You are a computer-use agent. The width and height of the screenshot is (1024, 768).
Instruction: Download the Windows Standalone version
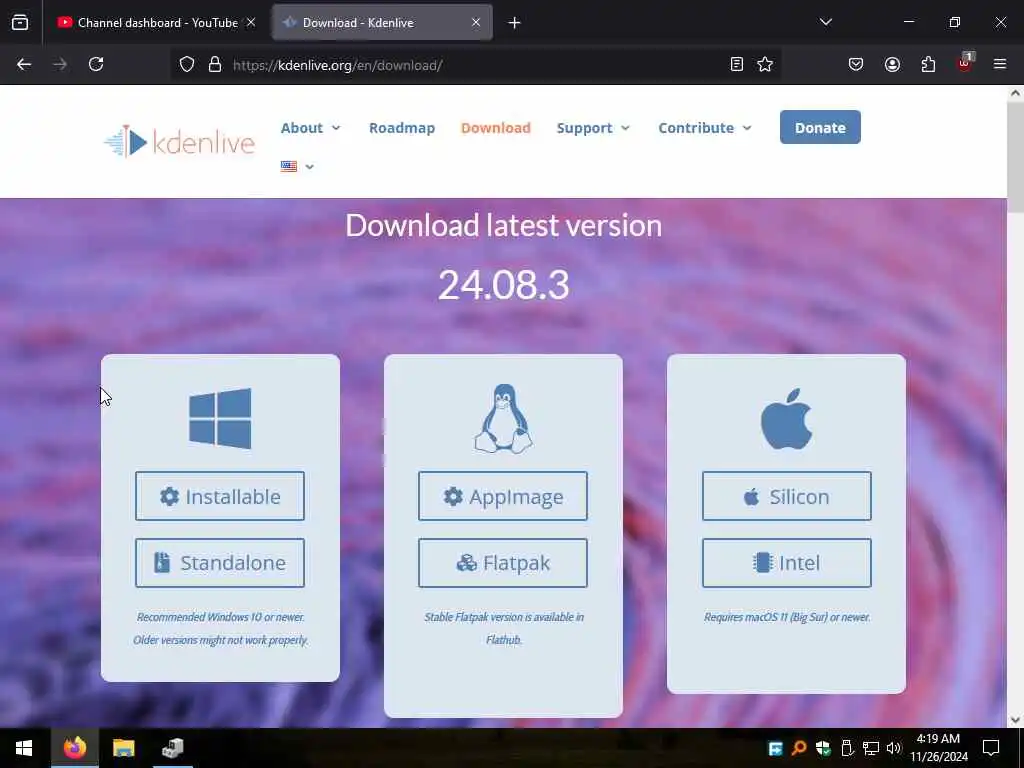pyautogui.click(x=220, y=563)
